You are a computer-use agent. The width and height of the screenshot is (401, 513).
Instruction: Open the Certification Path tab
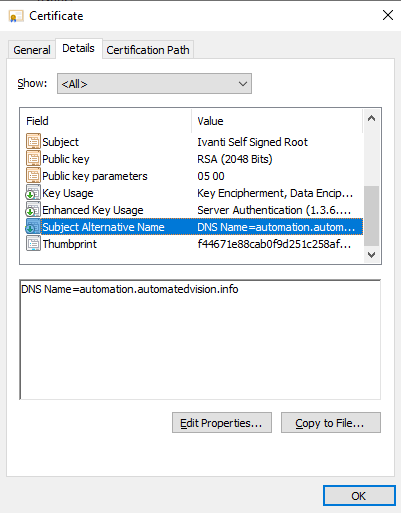tap(148, 50)
